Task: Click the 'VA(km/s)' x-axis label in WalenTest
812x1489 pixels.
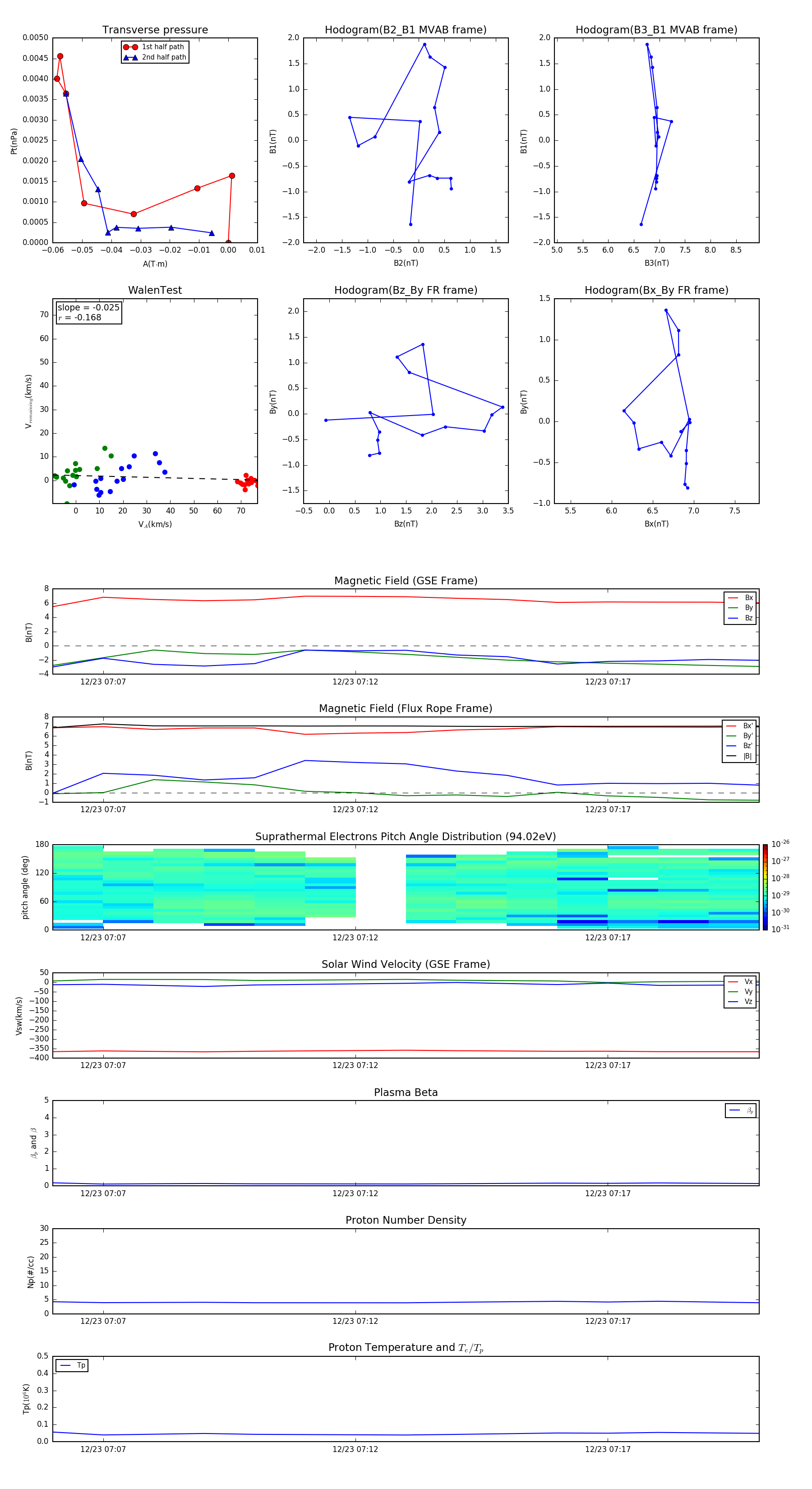Action: [155, 524]
